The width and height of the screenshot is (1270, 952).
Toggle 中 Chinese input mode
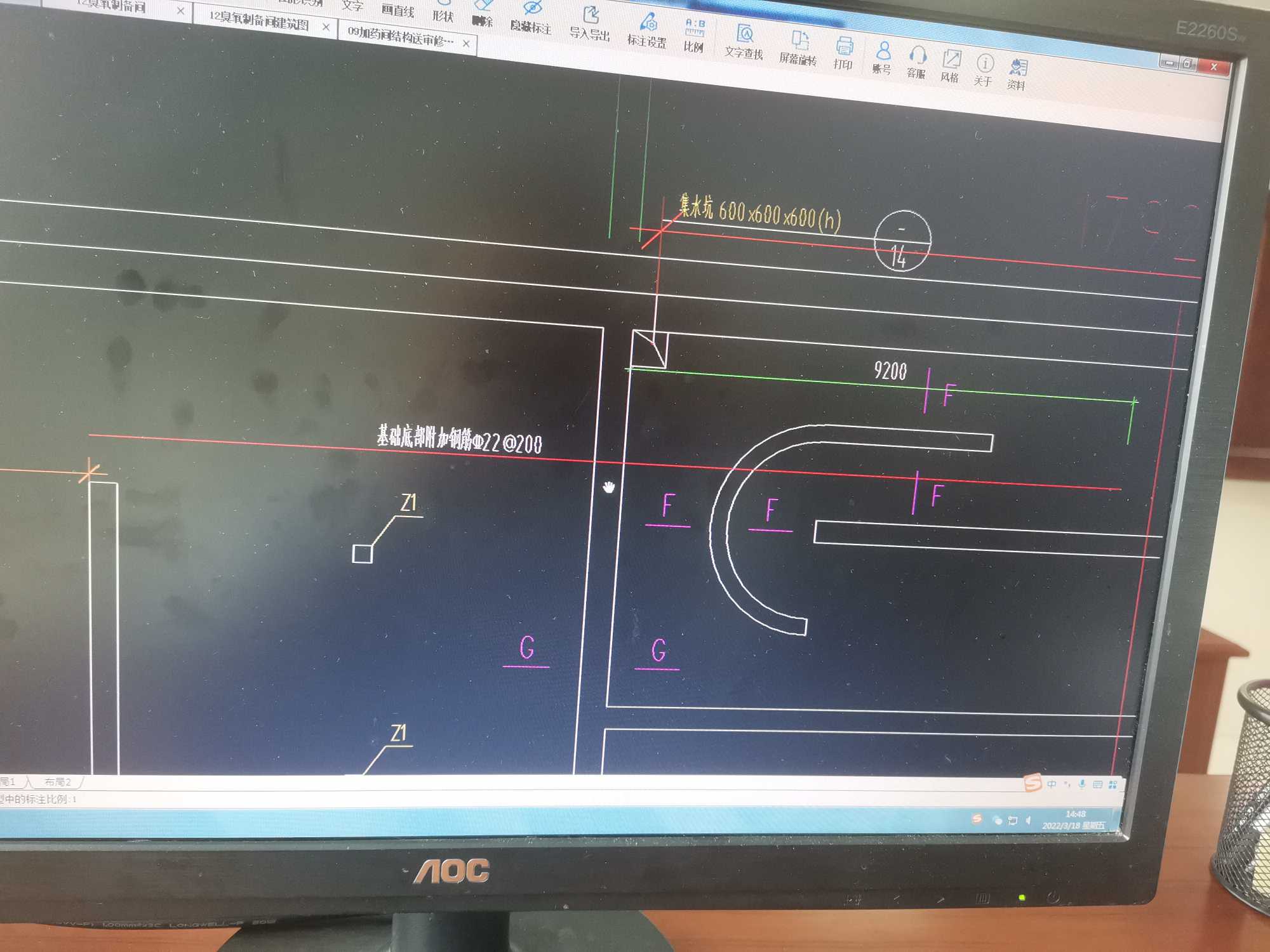click(1052, 784)
